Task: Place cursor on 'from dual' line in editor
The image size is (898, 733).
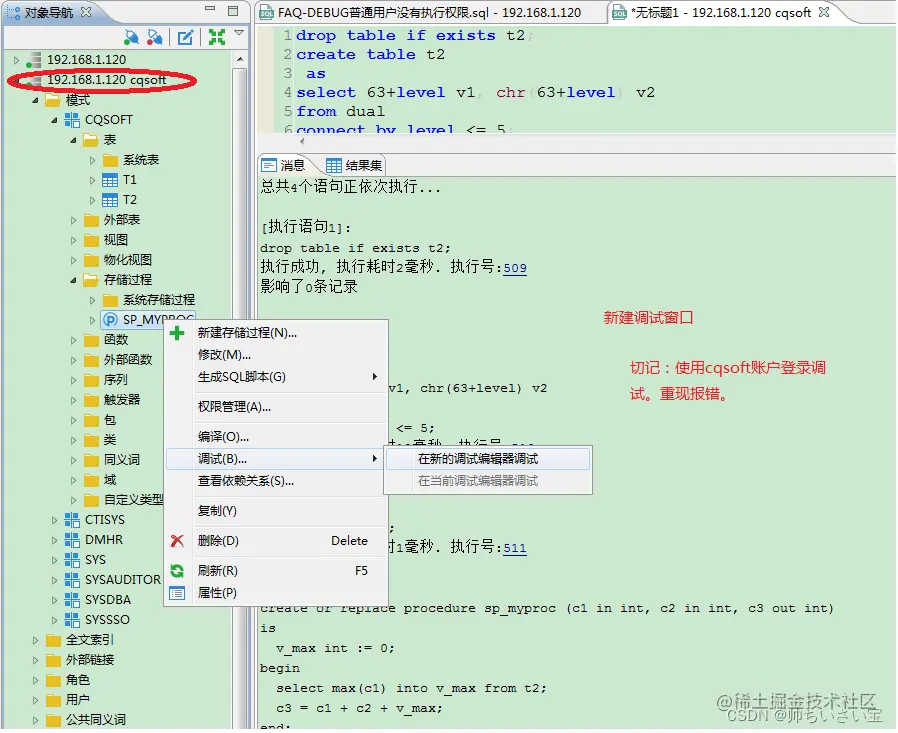Action: pyautogui.click(x=340, y=112)
